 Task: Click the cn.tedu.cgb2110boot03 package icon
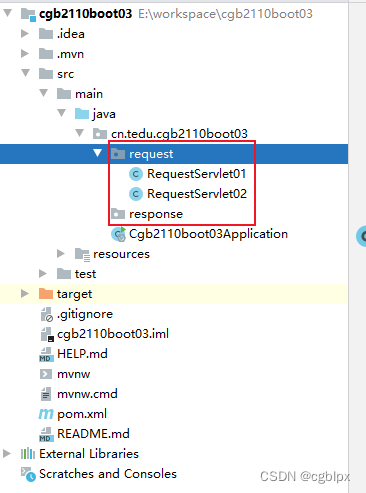[x=100, y=134]
